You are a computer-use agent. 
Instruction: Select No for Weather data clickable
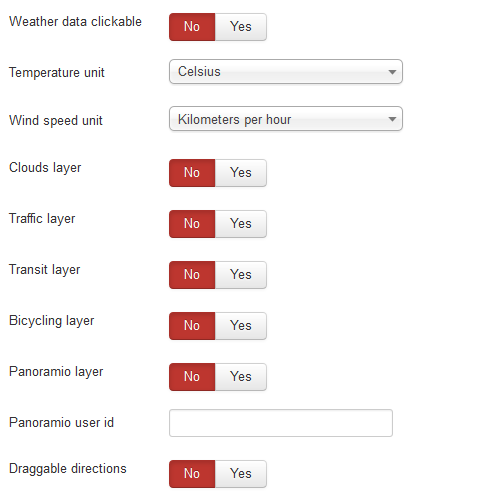(x=192, y=27)
